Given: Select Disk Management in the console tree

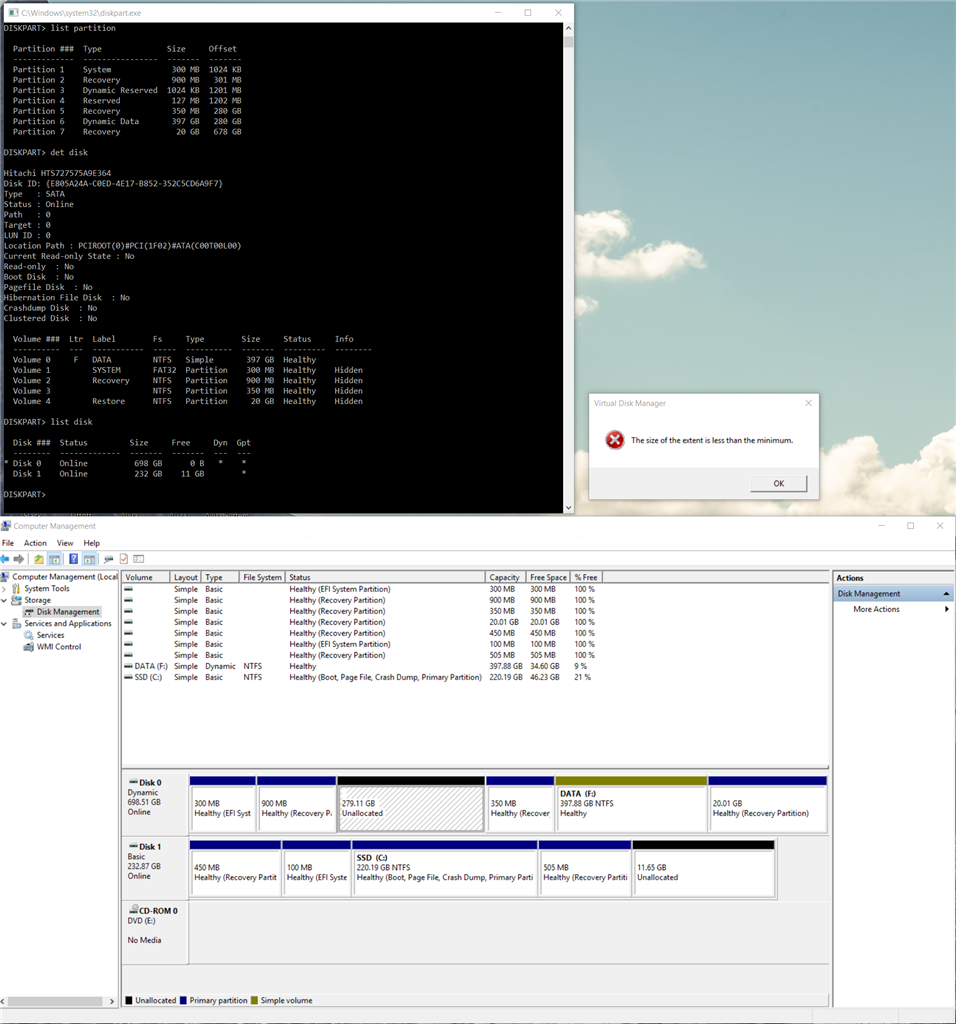Looking at the screenshot, I should (68, 612).
